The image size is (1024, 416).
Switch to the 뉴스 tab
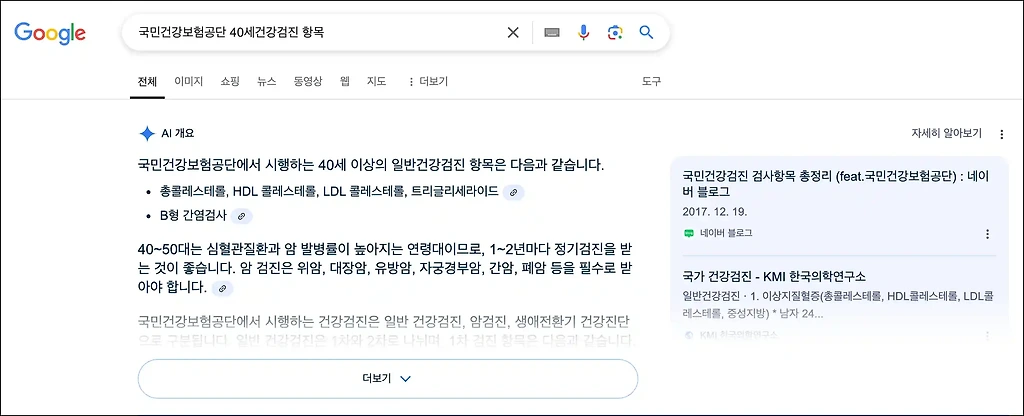(266, 82)
